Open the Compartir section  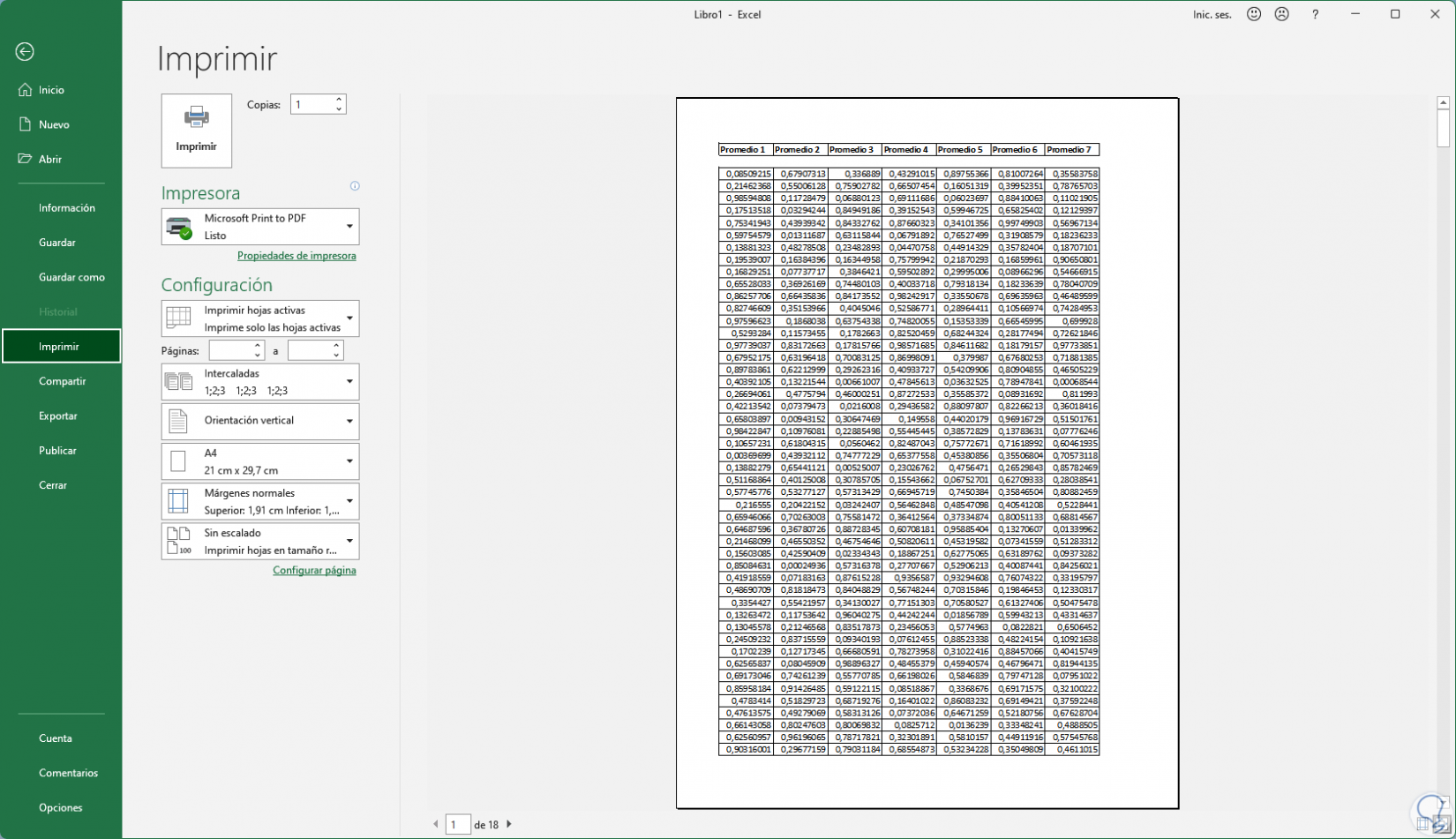click(x=62, y=381)
